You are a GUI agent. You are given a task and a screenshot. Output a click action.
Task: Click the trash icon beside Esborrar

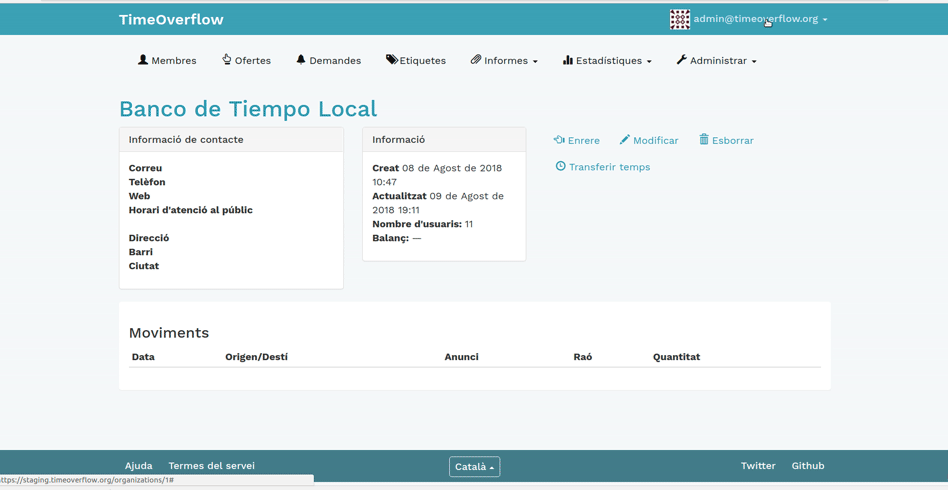pyautogui.click(x=704, y=139)
